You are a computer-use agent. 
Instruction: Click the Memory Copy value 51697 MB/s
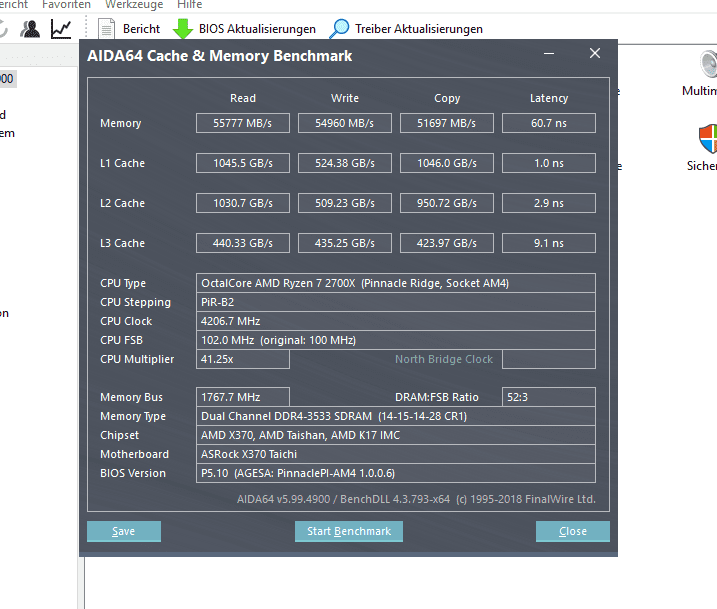click(447, 123)
